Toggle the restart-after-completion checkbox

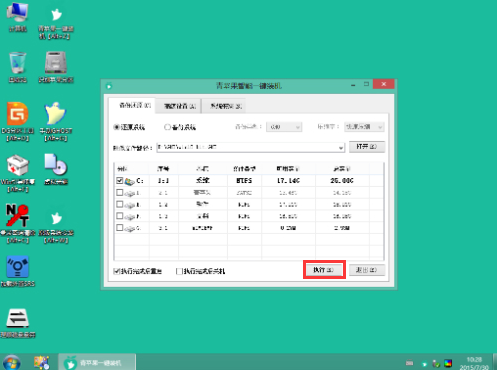117,271
